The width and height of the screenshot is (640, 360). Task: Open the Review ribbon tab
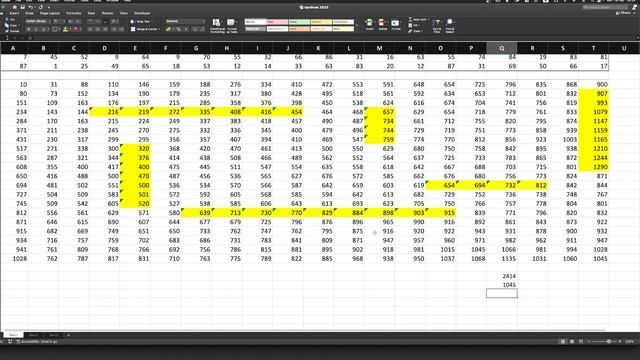coord(107,13)
